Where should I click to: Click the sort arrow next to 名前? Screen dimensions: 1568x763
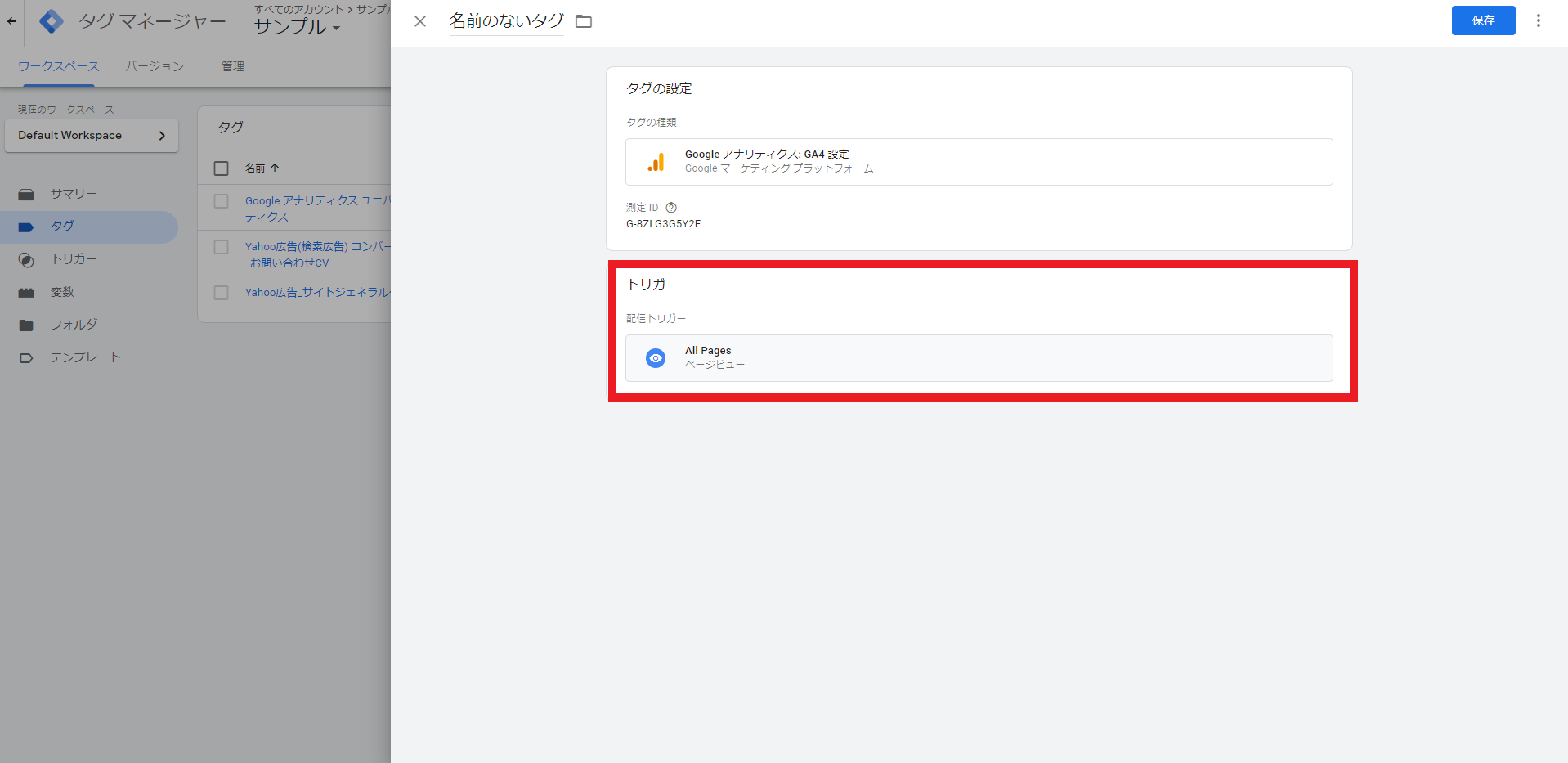[x=275, y=168]
